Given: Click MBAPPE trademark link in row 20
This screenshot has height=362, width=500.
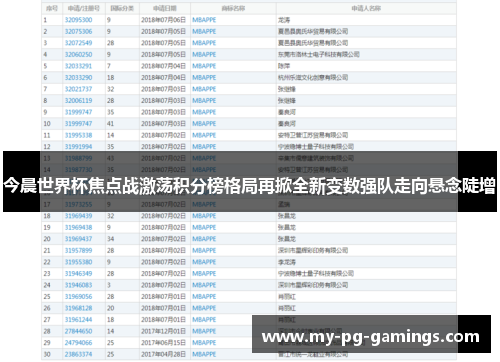Looking at the screenshot, I should tap(204, 239).
